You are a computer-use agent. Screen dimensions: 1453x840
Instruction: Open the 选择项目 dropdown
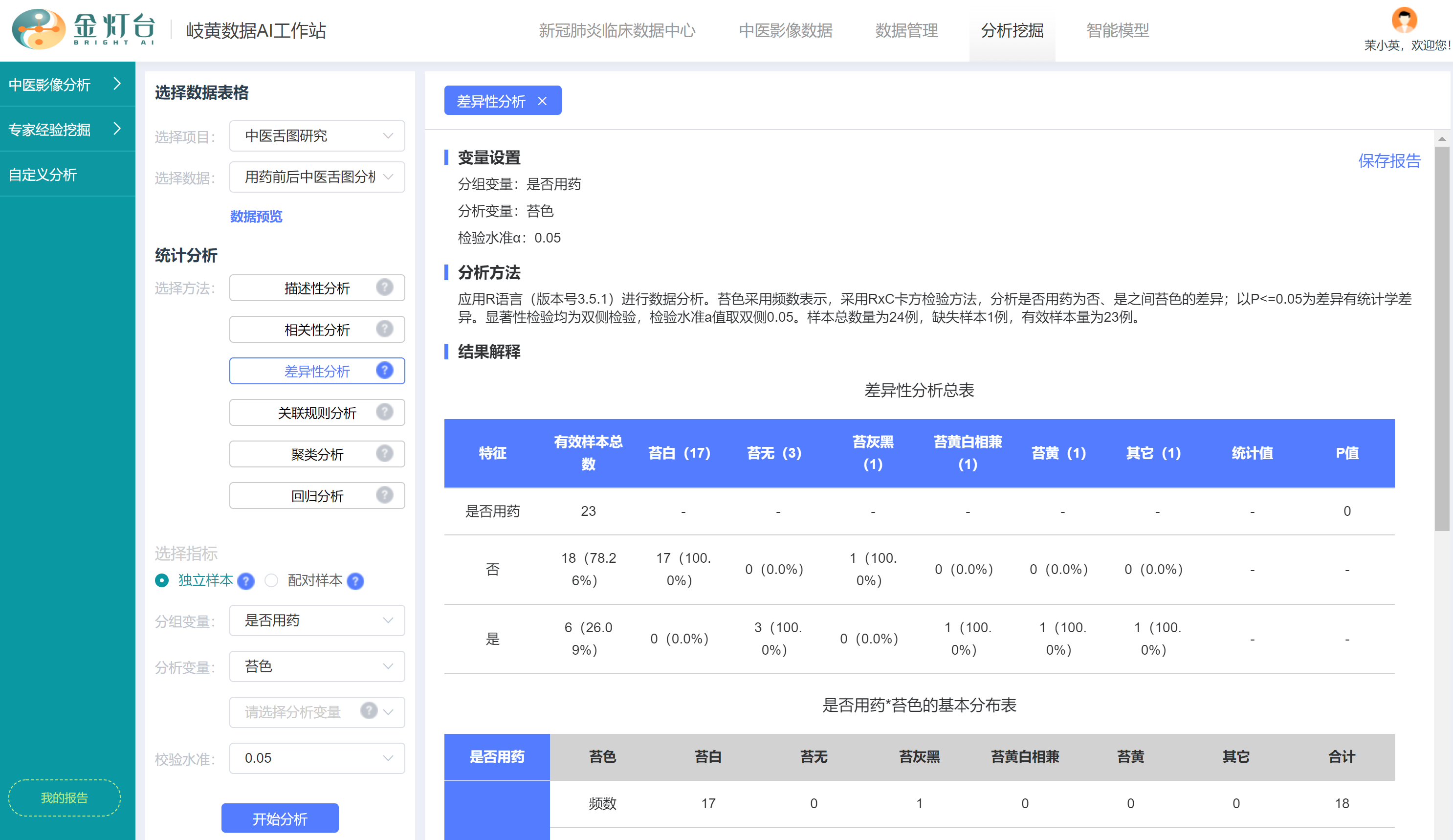316,136
